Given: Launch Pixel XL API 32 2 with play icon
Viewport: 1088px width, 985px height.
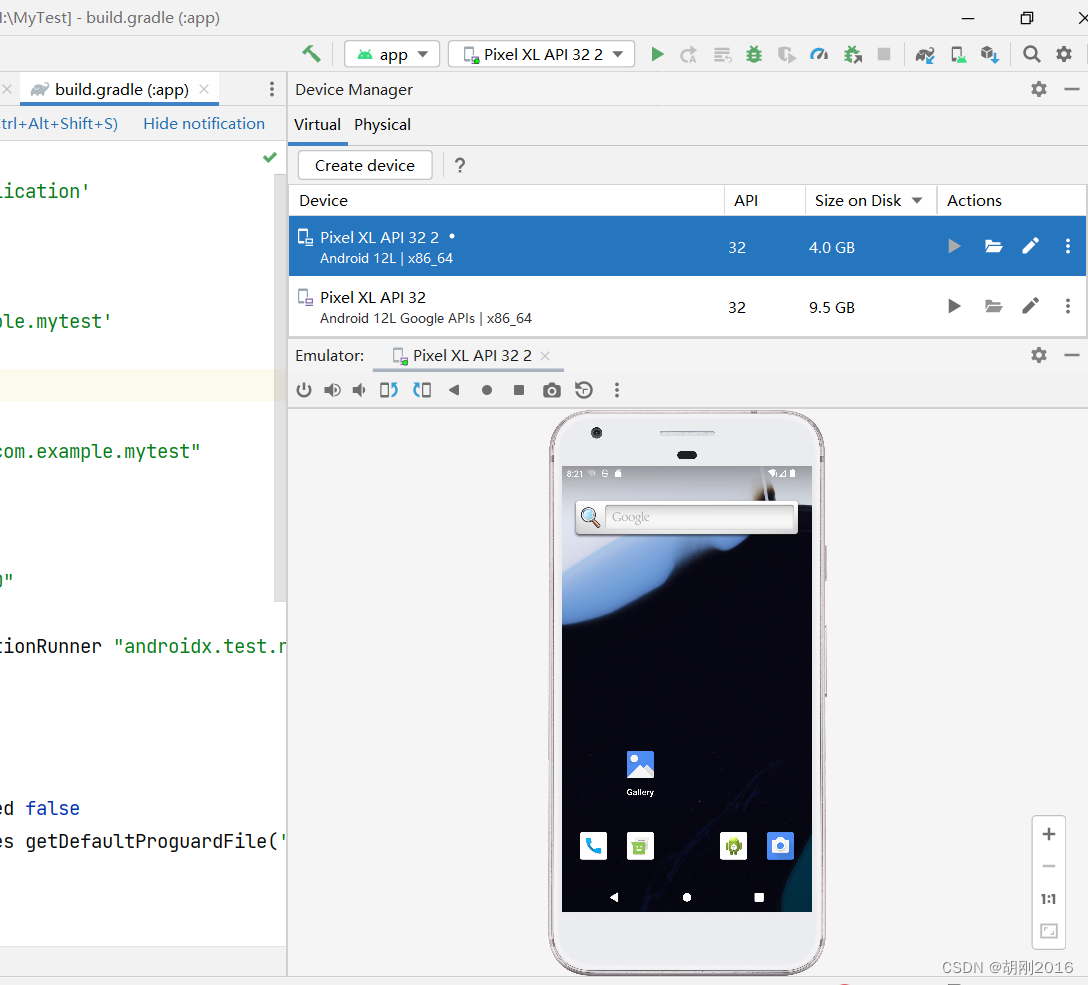Looking at the screenshot, I should tap(955, 246).
